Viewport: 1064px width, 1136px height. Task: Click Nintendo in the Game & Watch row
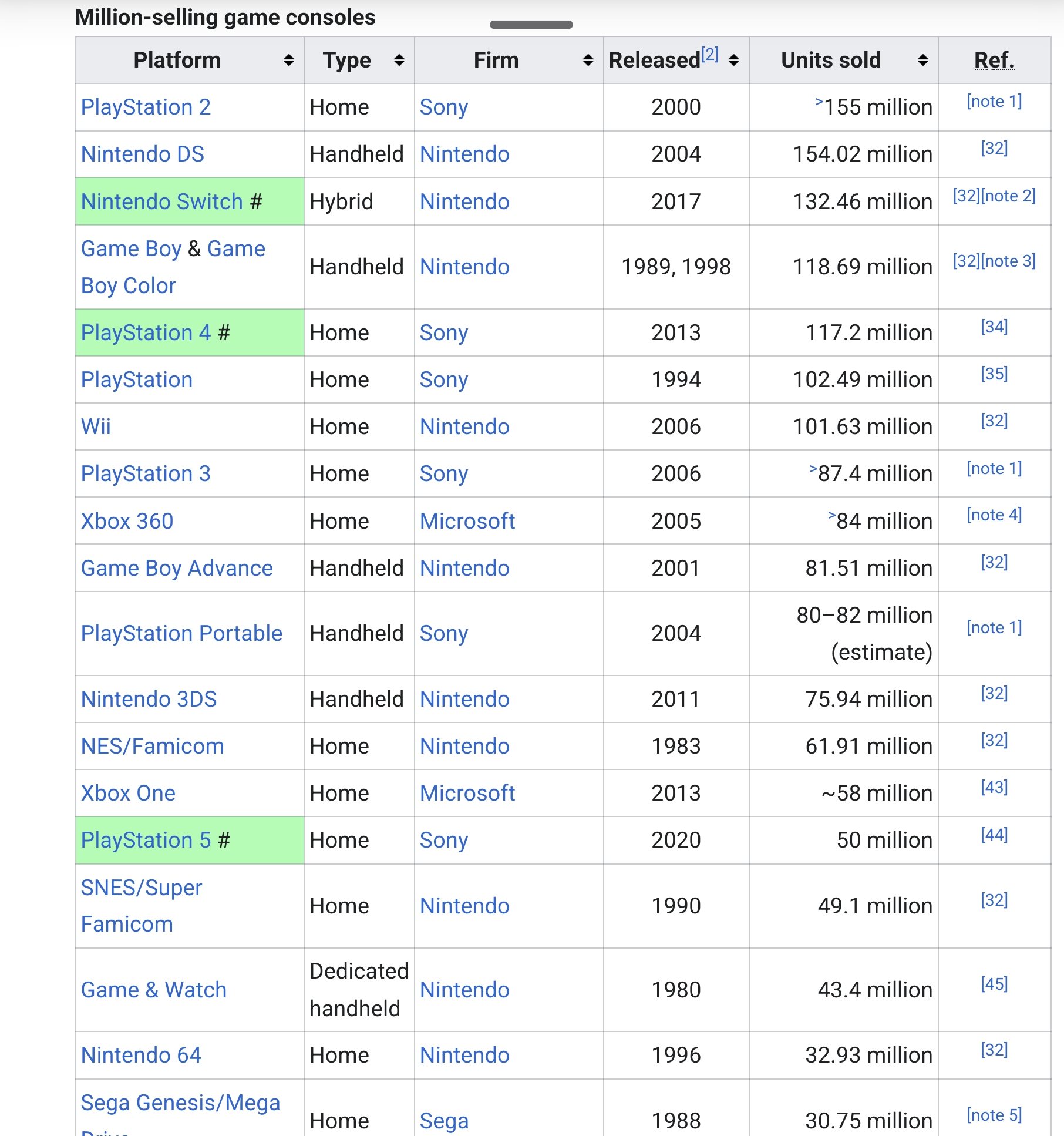click(x=464, y=990)
